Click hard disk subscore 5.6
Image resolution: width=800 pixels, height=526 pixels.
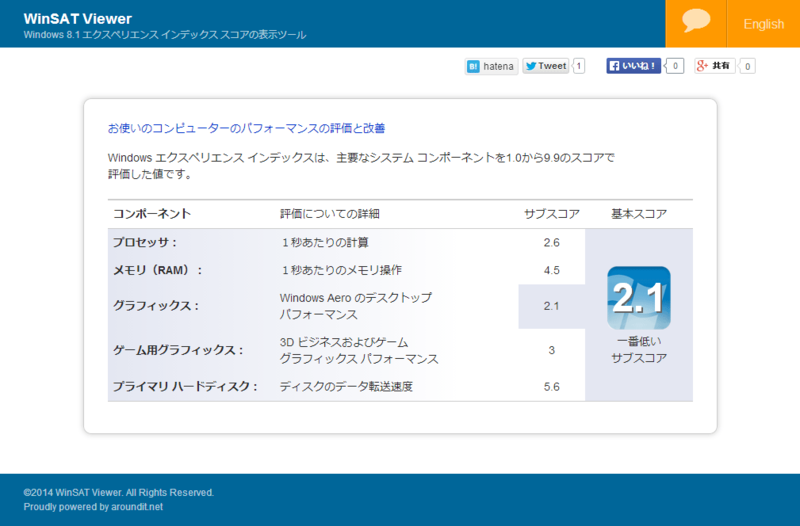tap(552, 387)
